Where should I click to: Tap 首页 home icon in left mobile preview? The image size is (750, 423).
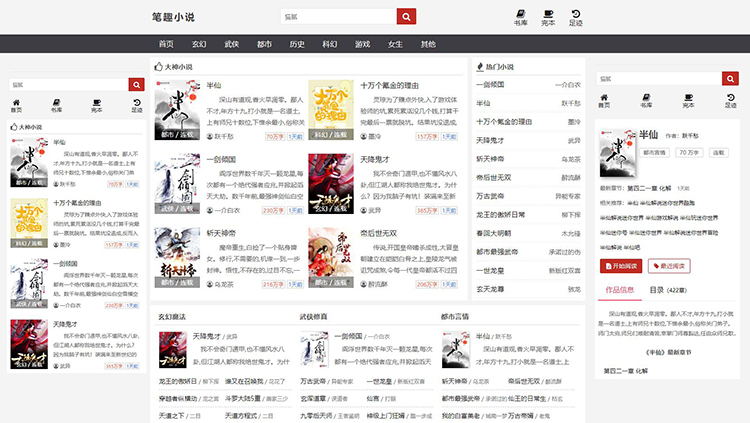(x=16, y=106)
